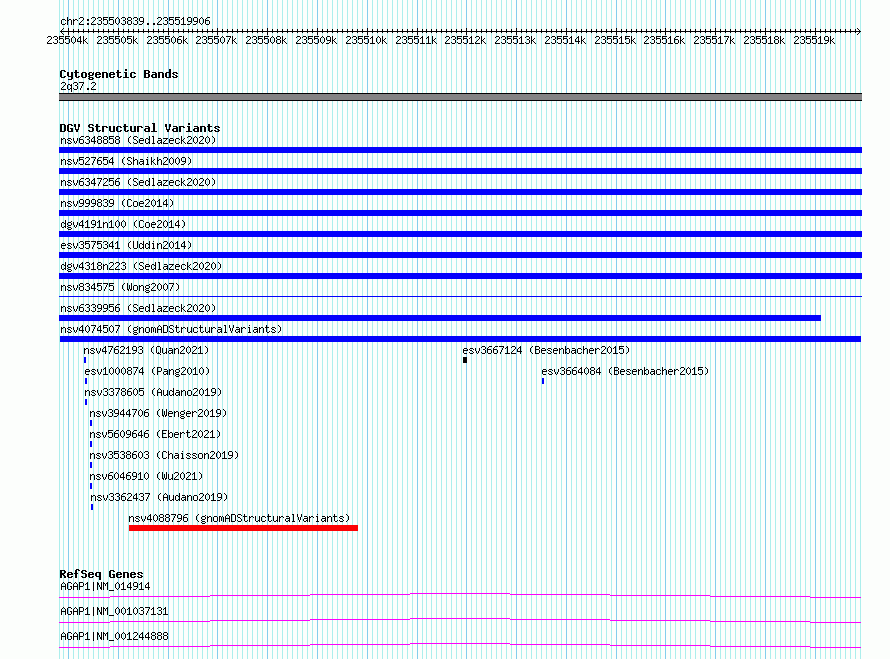Click the nsv3944706 (Wenger2019) label
The height and width of the screenshot is (659, 890).
pyautogui.click(x=158, y=413)
